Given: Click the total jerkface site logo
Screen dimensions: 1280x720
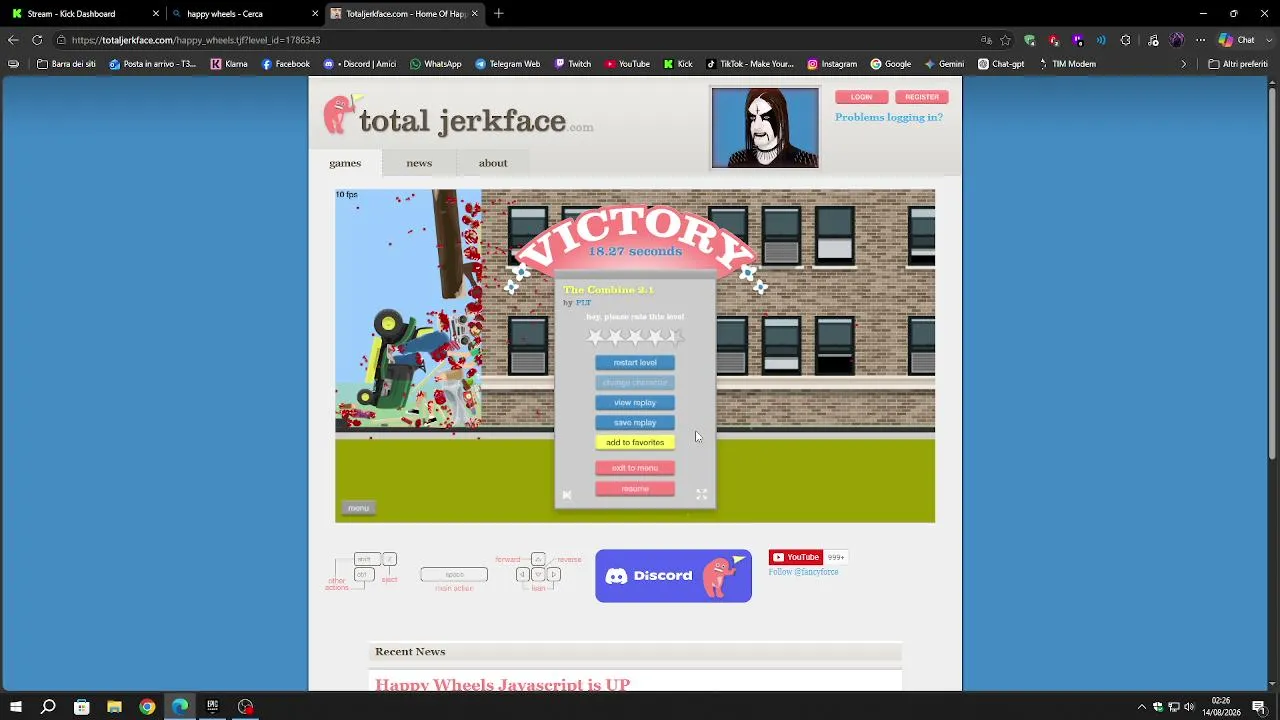Looking at the screenshot, I should coord(458,117).
